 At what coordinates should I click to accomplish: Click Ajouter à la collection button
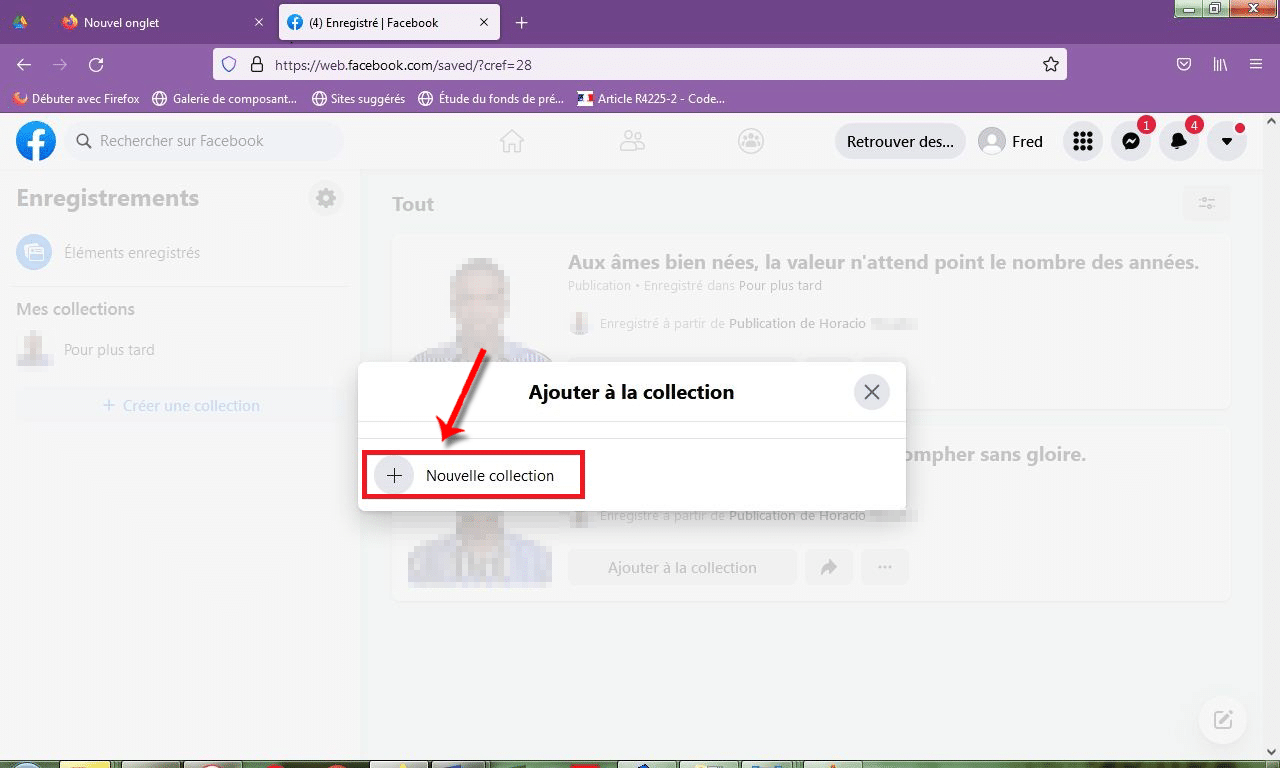pos(682,567)
